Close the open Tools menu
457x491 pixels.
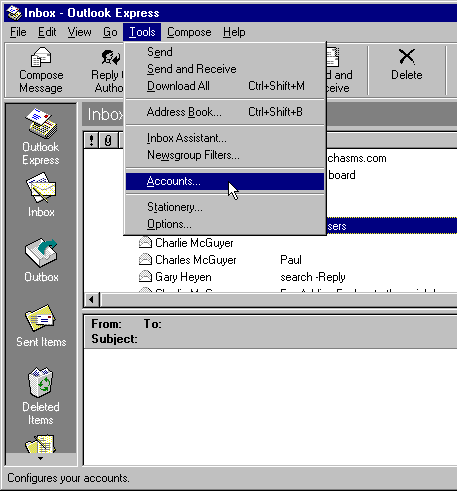point(142,32)
